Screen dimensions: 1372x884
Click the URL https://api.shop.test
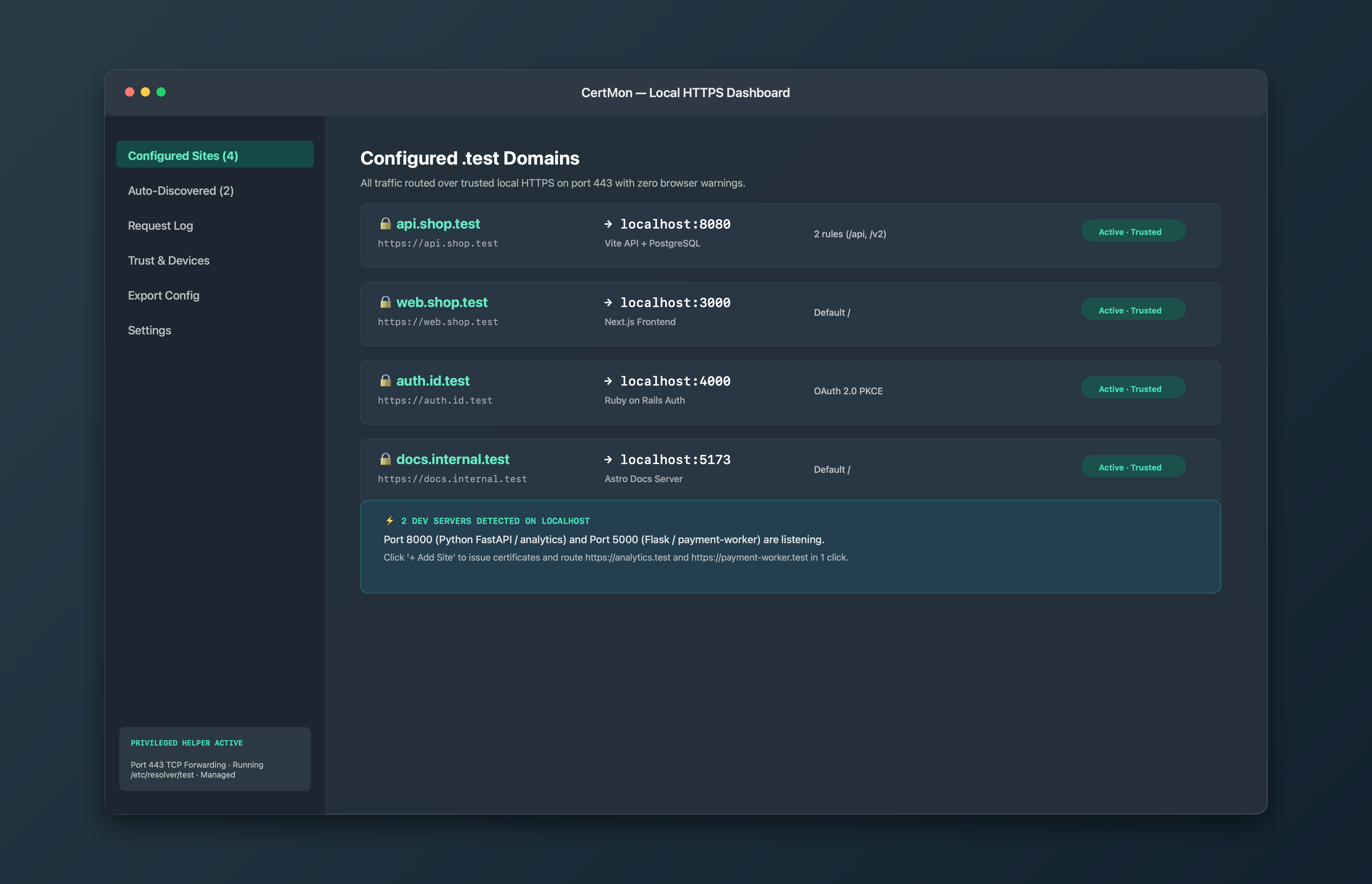pos(438,243)
